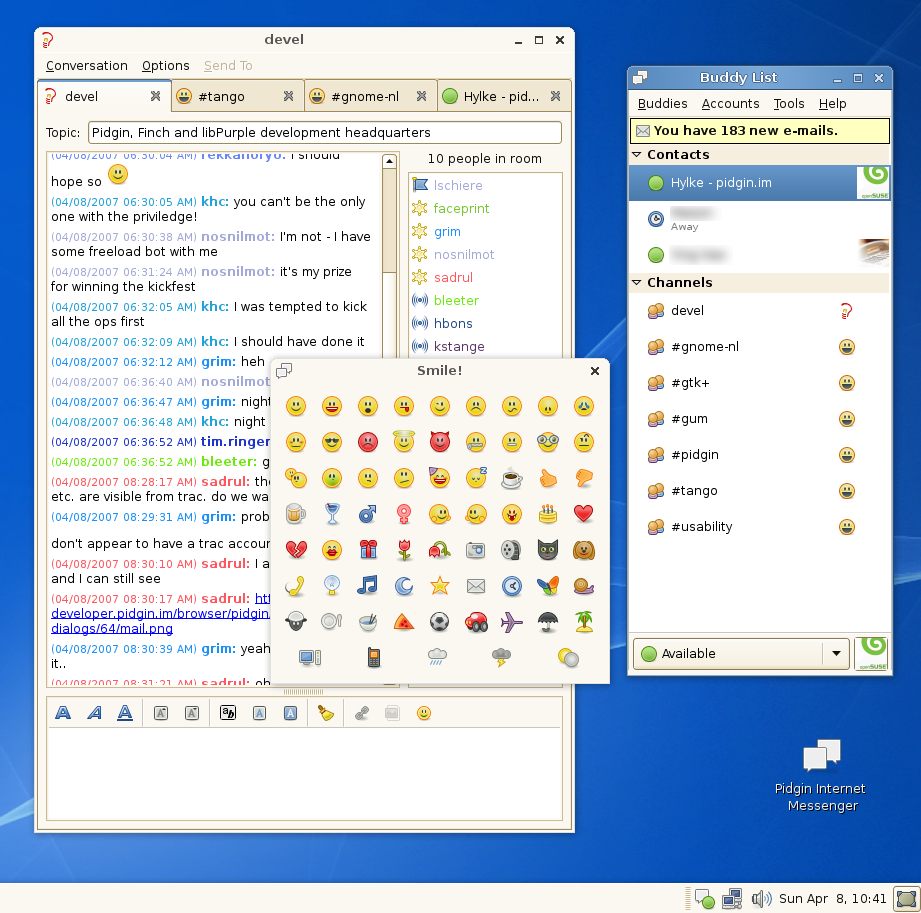This screenshot has height=913, width=921.
Task: Toggle underline text formatting
Action: point(125,713)
